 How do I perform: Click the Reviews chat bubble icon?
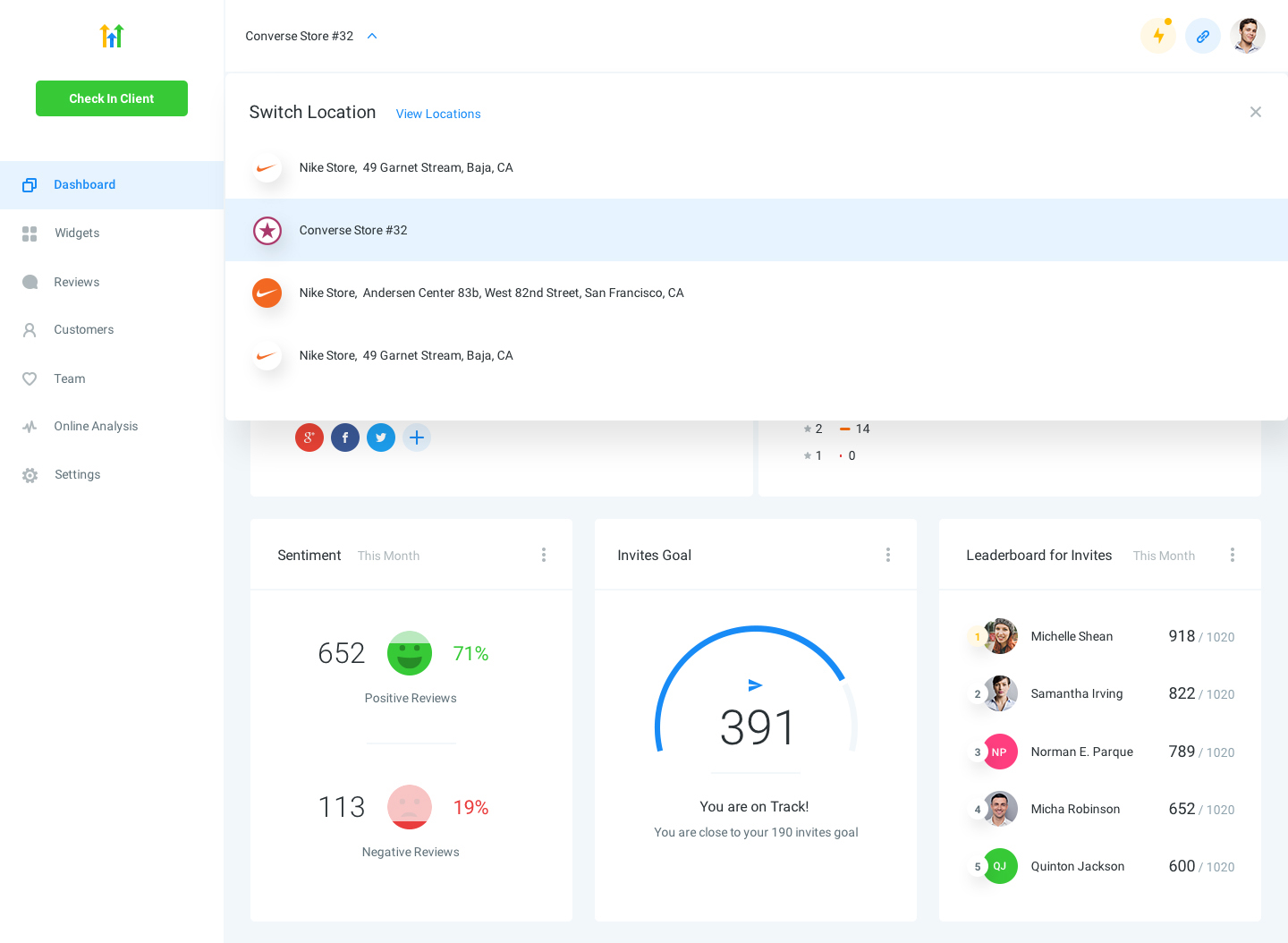[x=30, y=282]
